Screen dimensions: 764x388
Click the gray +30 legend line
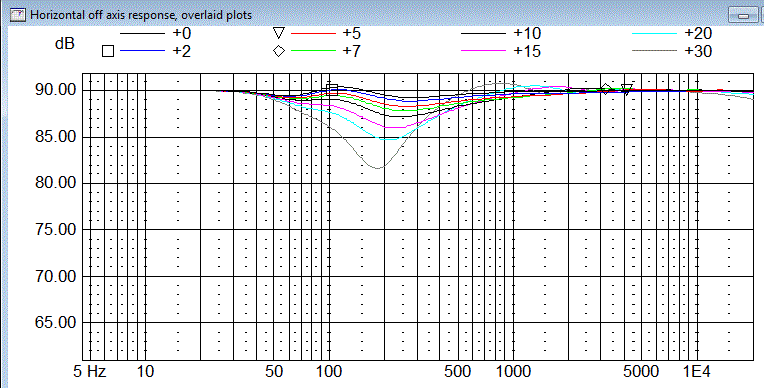click(655, 51)
